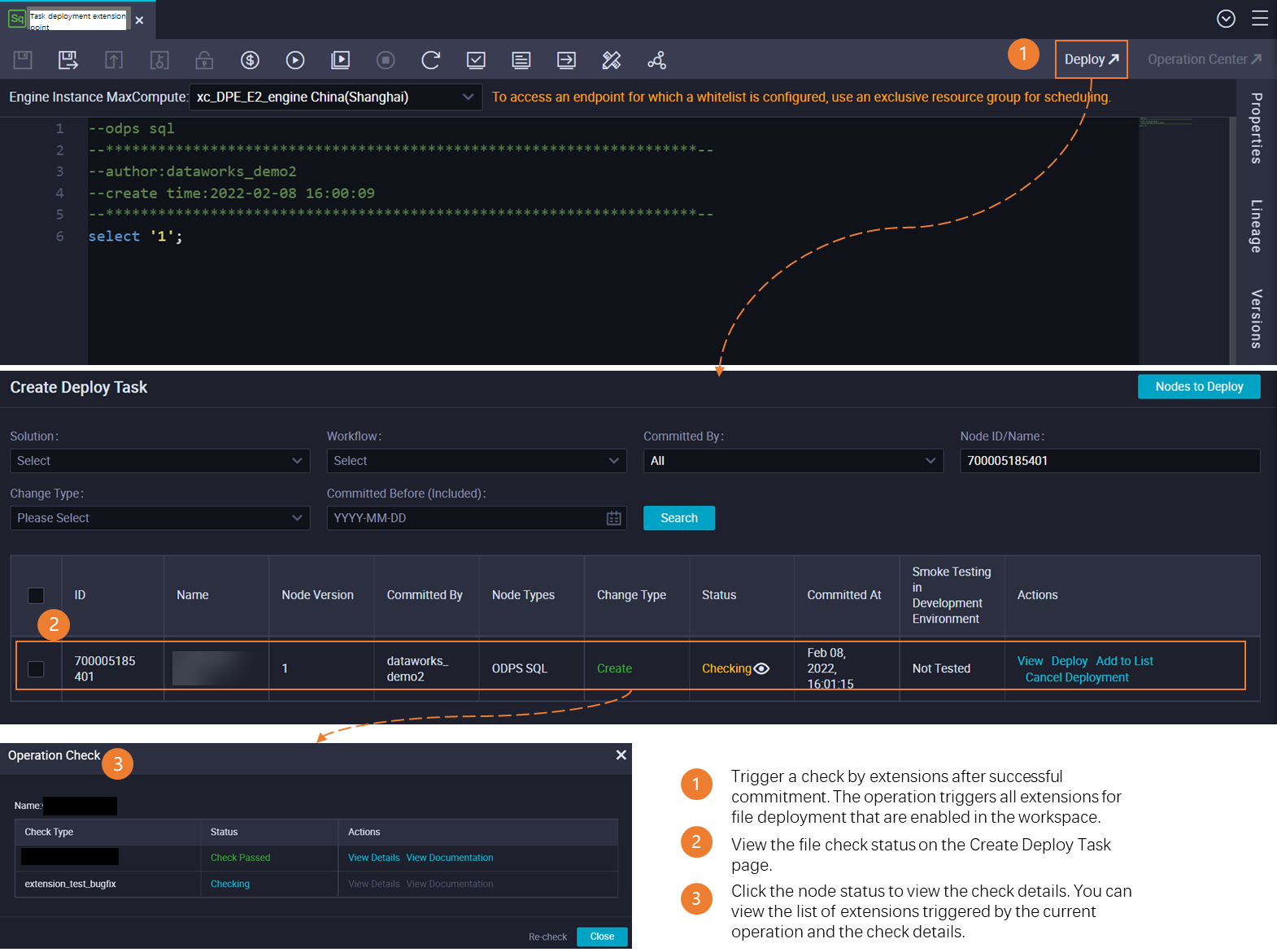The width and height of the screenshot is (1277, 952).
Task: Open the Engine Instance MaxCompute dropdown
Action: tap(335, 97)
